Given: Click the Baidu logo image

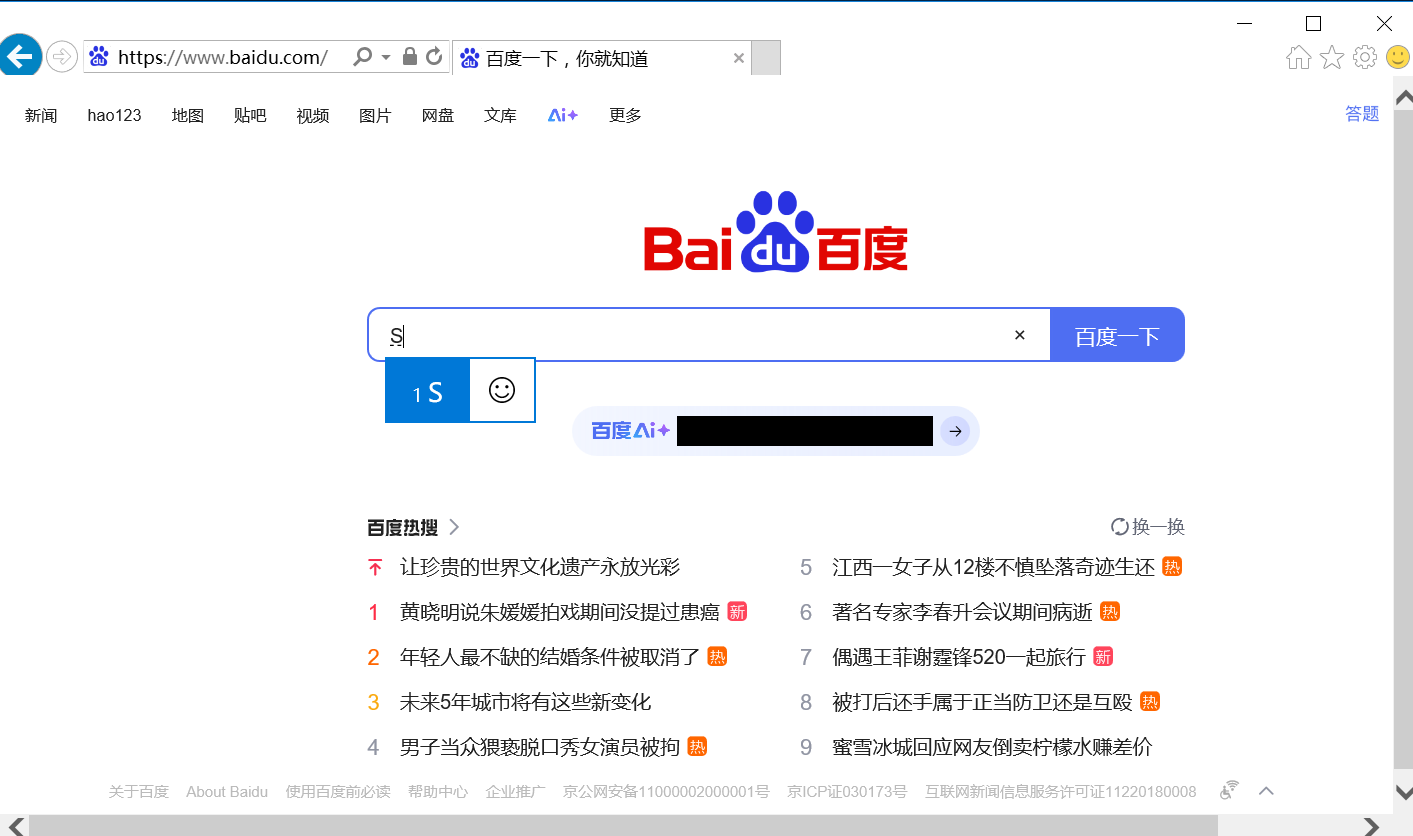Looking at the screenshot, I should 776,232.
